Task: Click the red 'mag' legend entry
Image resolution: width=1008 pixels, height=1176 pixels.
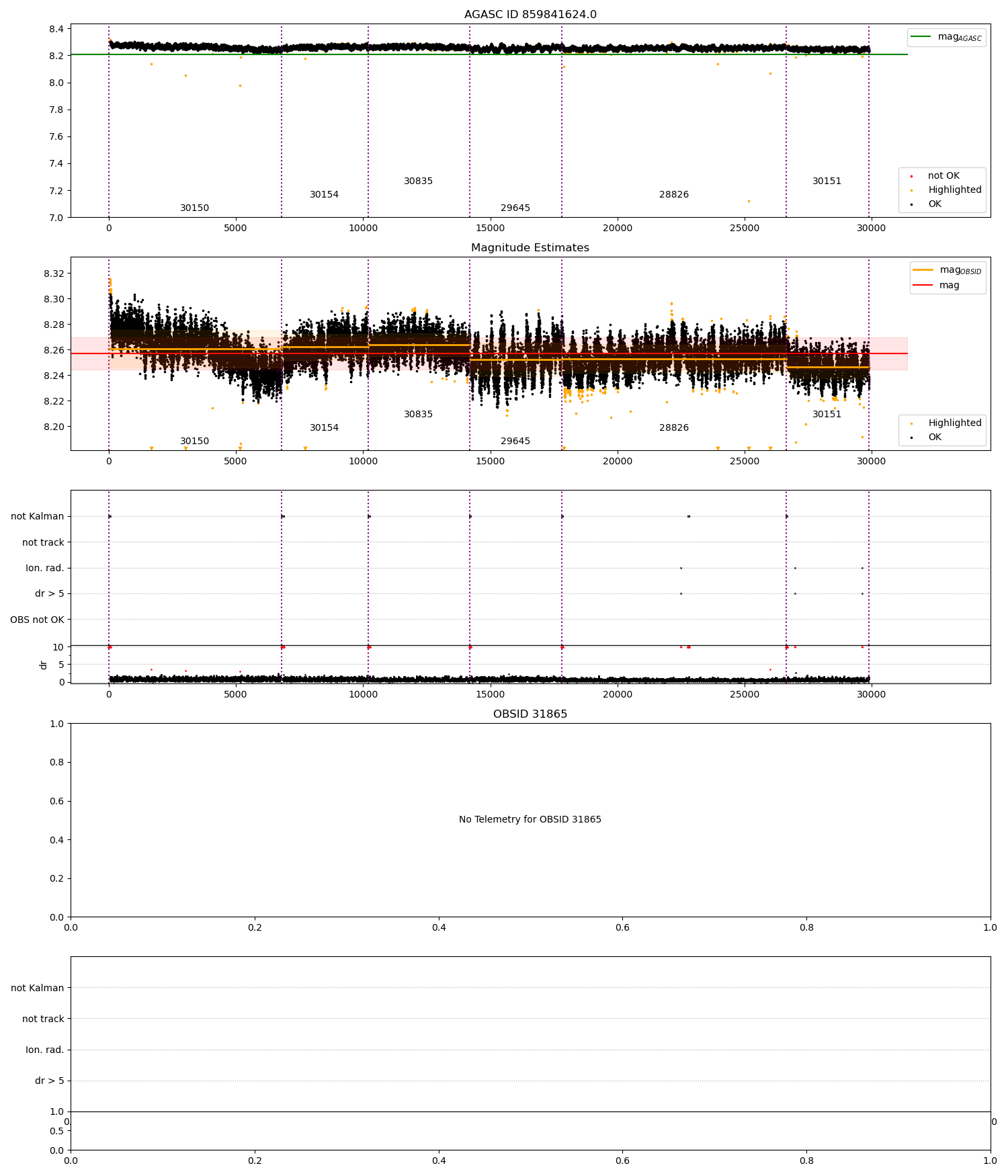Action: pyautogui.click(x=949, y=285)
